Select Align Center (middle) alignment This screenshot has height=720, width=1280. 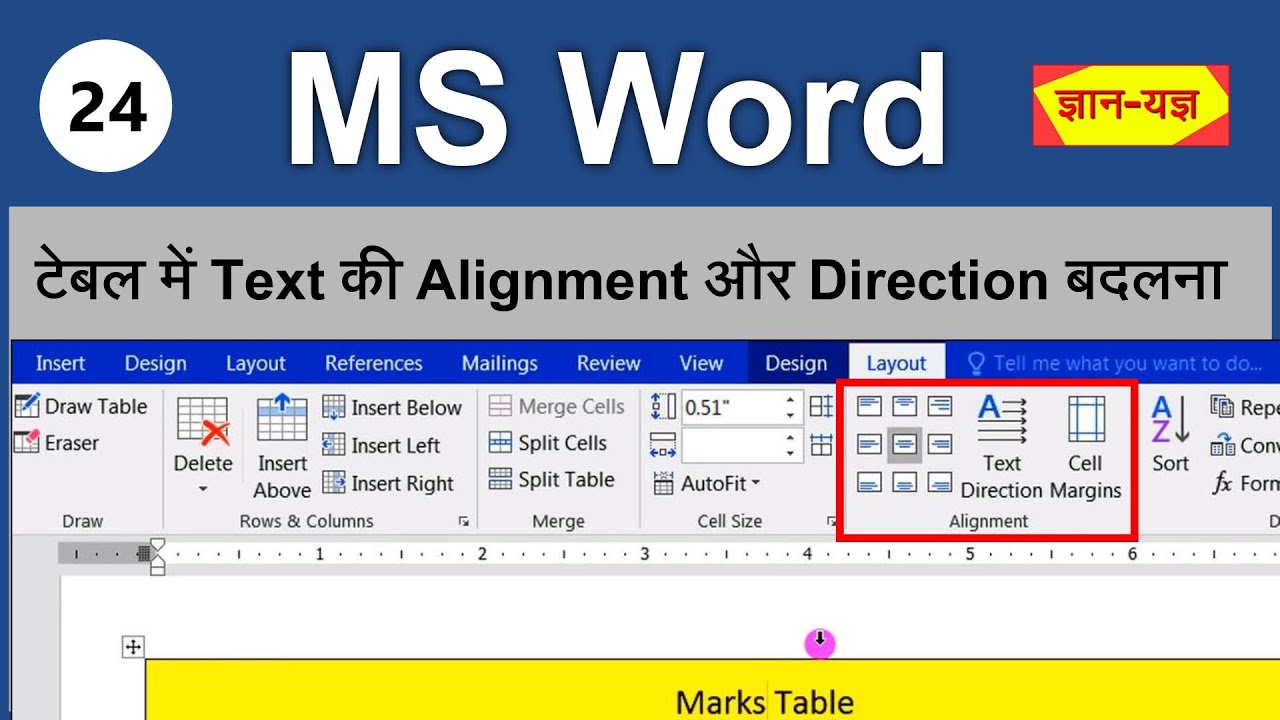point(905,444)
